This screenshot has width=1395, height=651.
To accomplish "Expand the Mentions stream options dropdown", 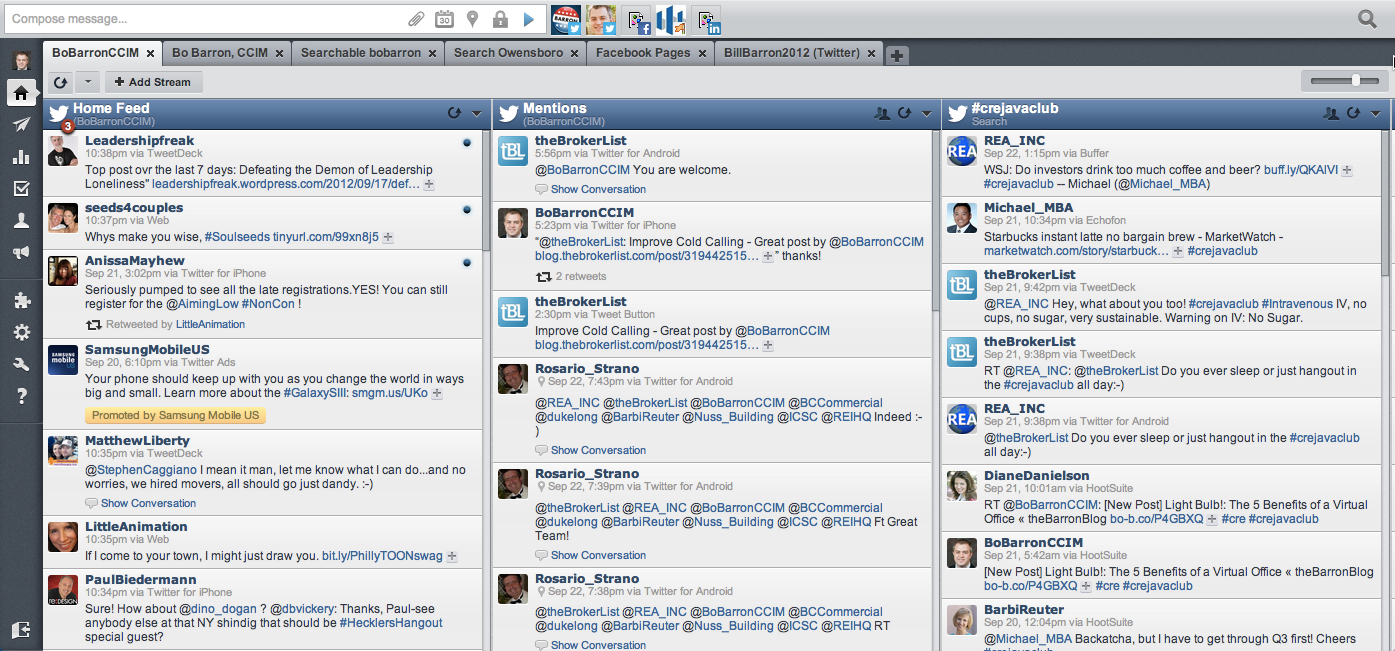I will [x=925, y=113].
